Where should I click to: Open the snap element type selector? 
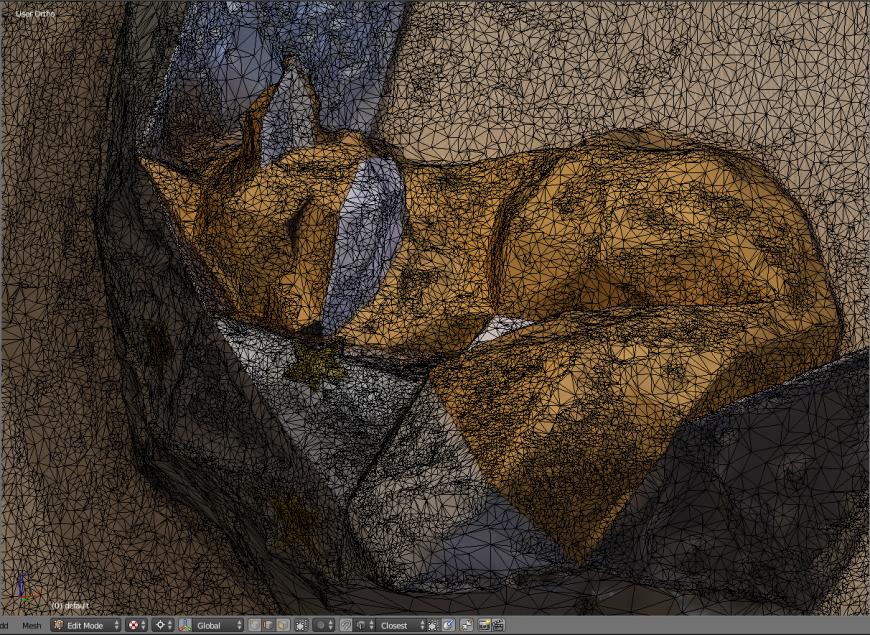(364, 626)
